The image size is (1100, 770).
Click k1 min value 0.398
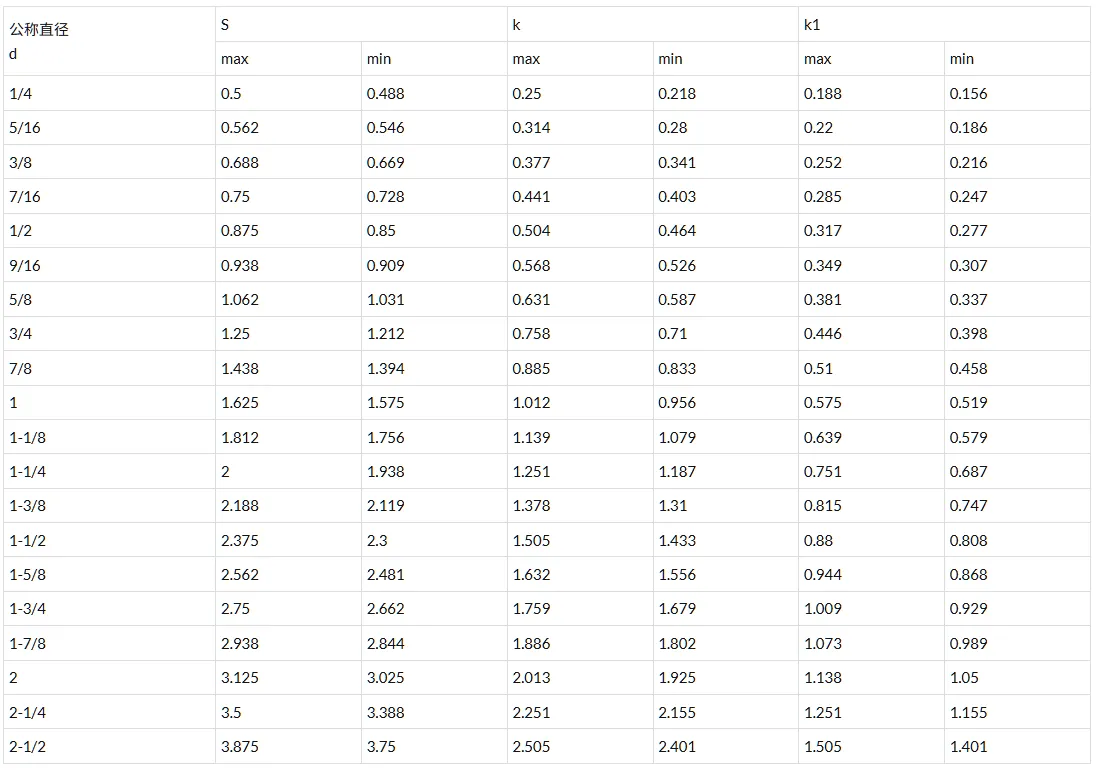pos(968,334)
